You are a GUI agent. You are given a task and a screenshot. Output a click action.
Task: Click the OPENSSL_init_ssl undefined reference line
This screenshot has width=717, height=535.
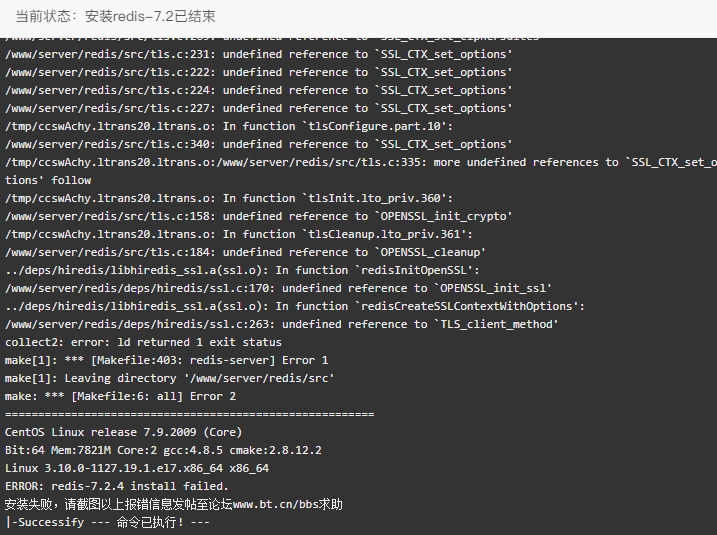coord(278,288)
